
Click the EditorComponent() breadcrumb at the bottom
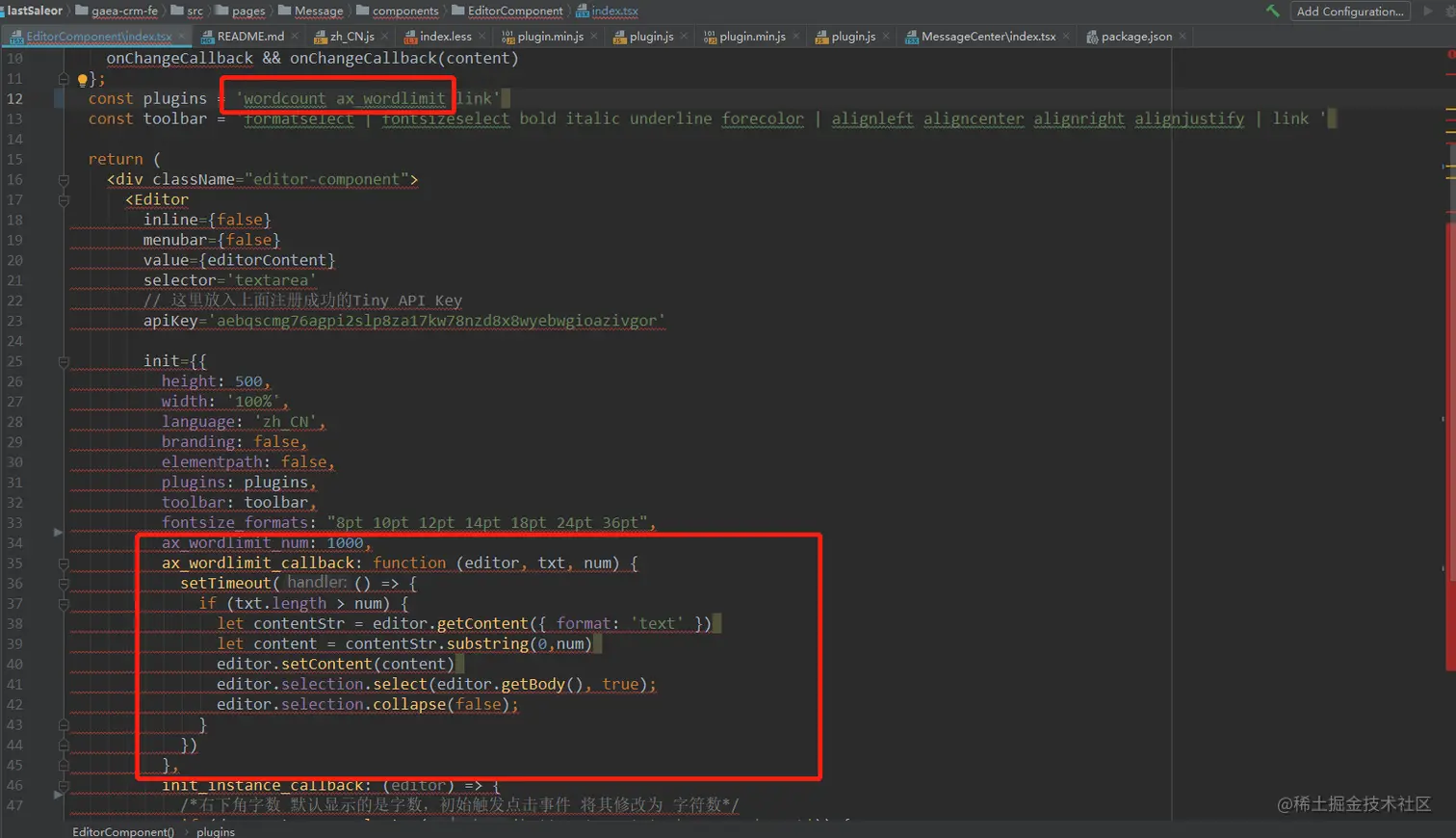coord(123,831)
